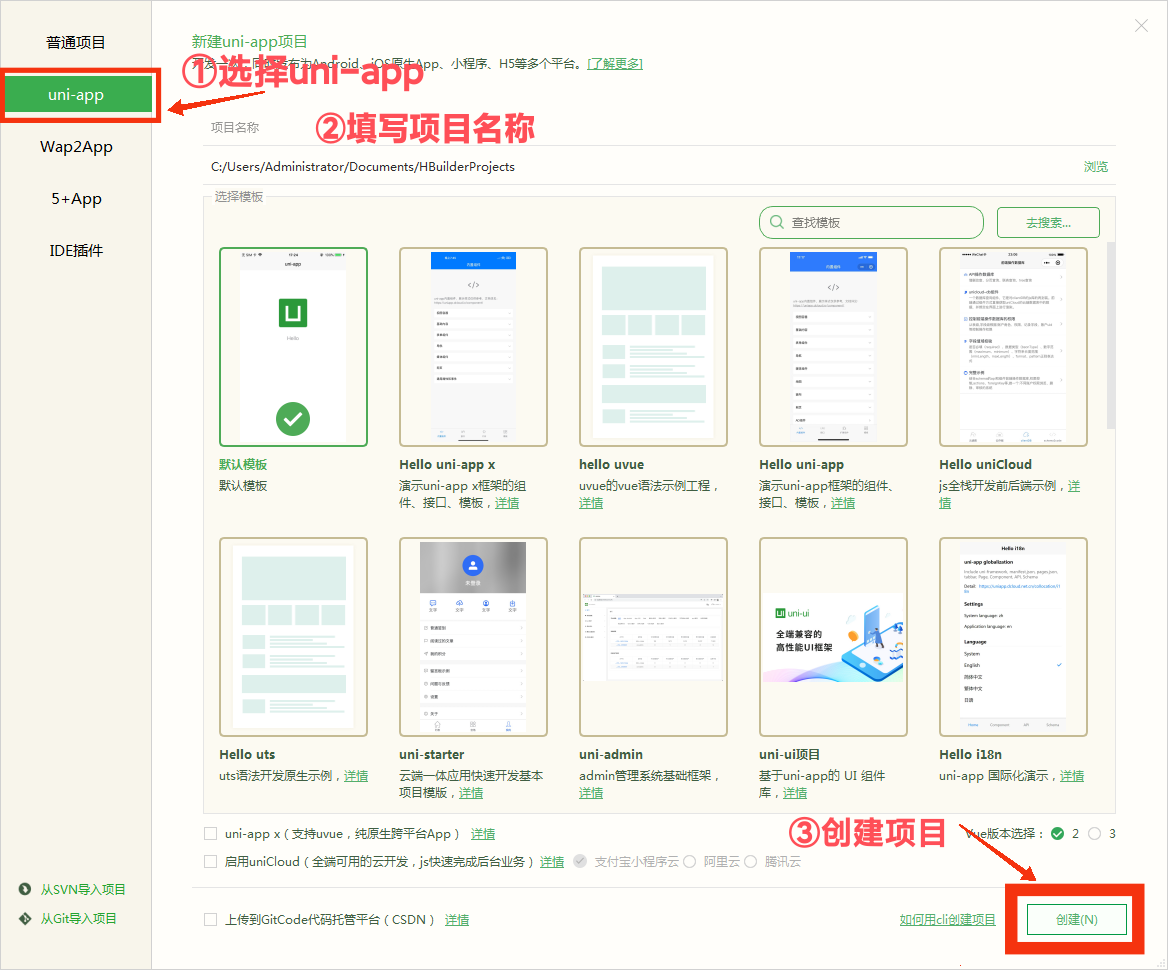The width and height of the screenshot is (1168, 970).
Task: Switch to the Wap2App project tab
Action: [76, 147]
